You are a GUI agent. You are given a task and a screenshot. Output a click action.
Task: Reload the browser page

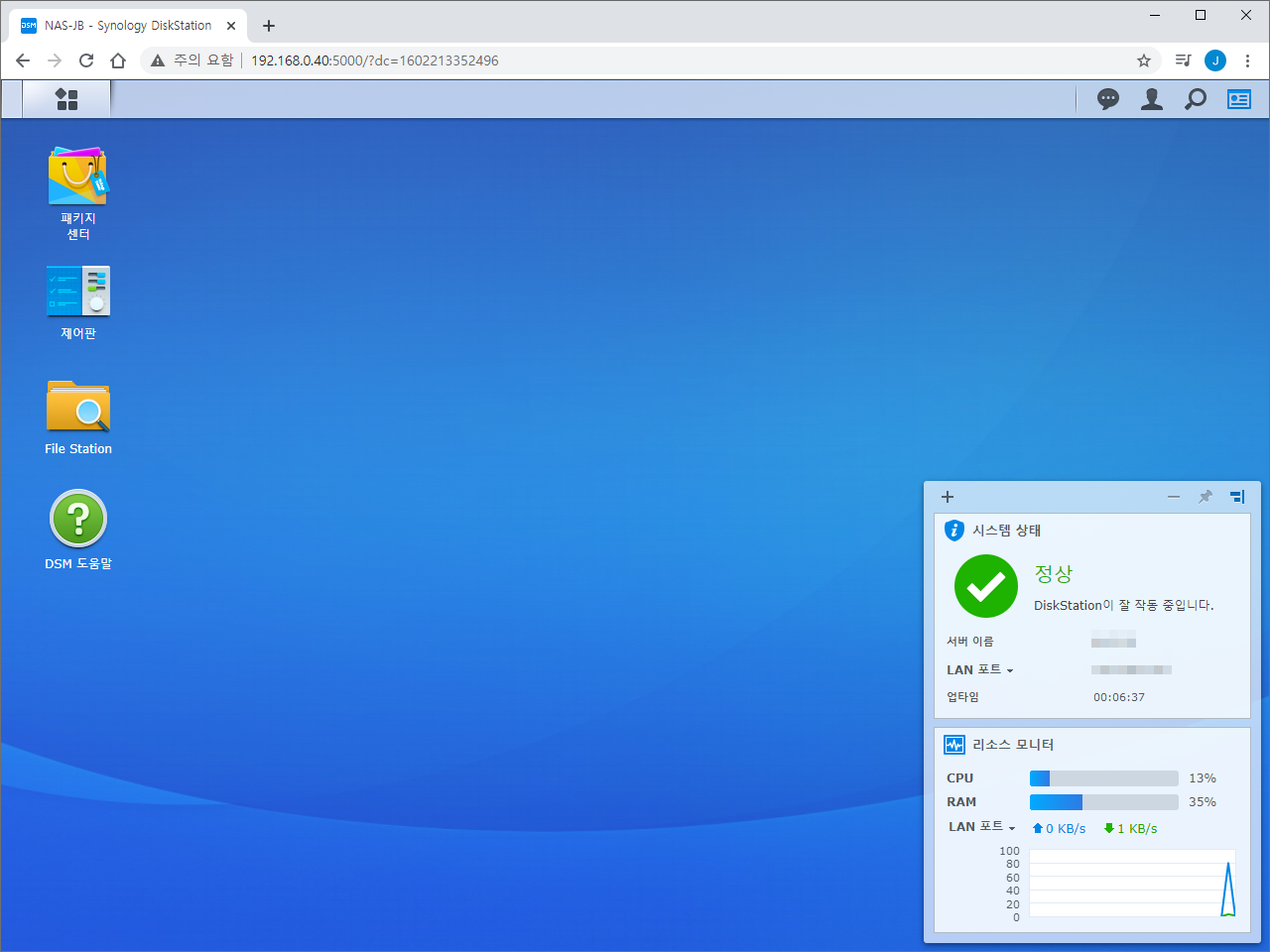[86, 60]
